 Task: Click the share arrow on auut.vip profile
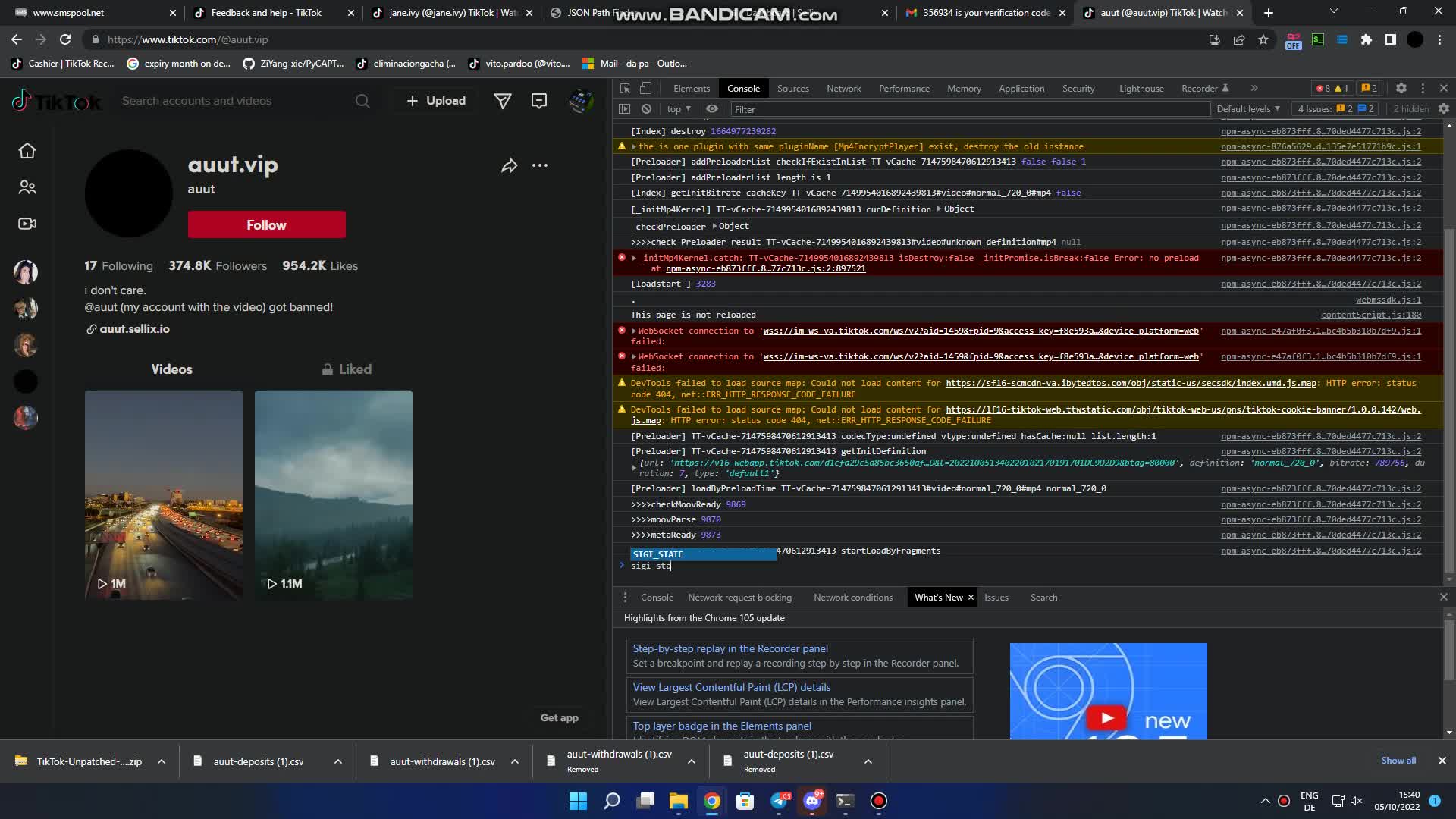[x=509, y=165]
